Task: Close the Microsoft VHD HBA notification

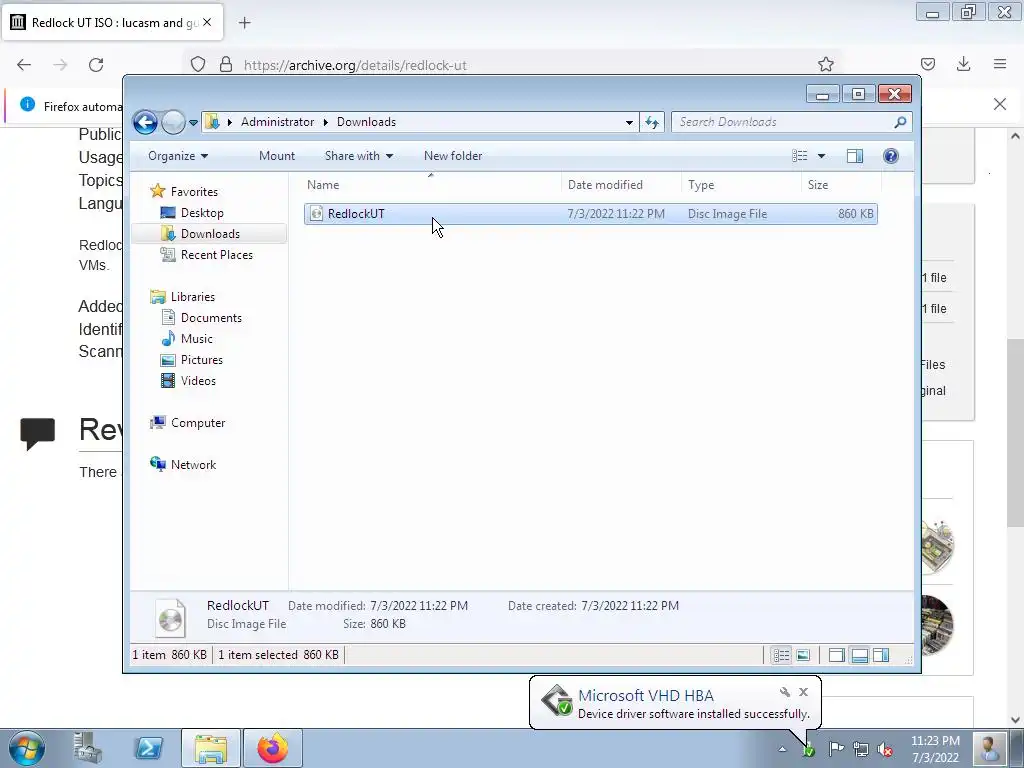Action: [x=803, y=692]
